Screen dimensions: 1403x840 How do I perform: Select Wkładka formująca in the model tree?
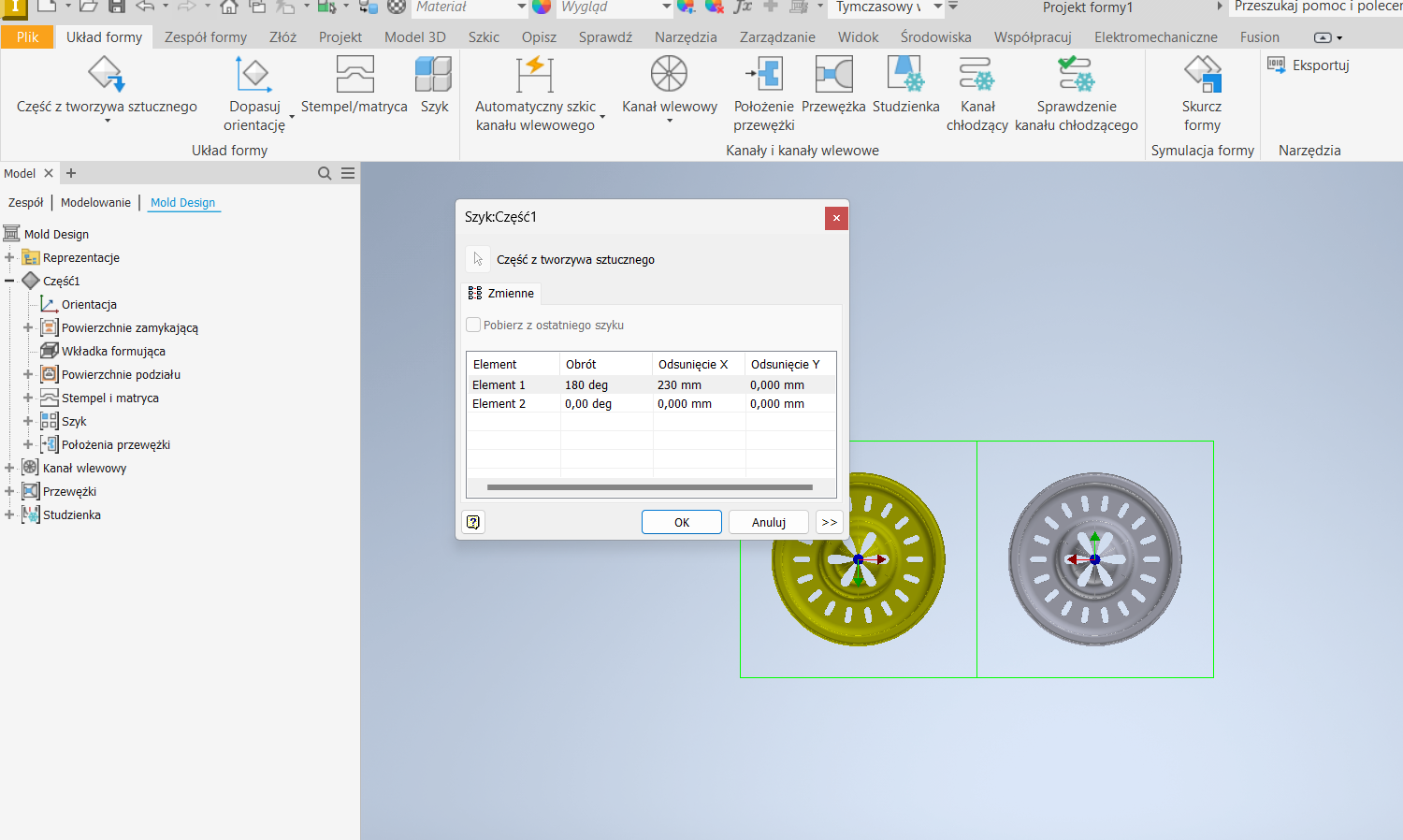[x=113, y=351]
